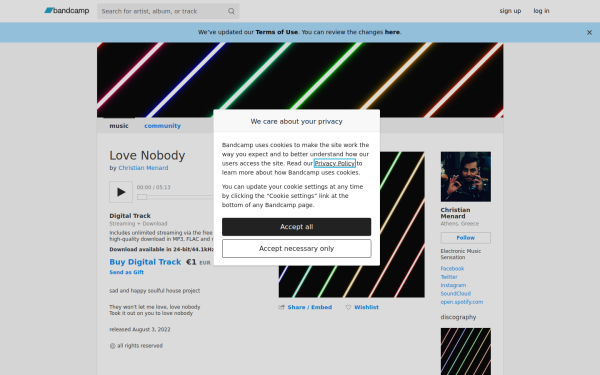Screen dimensions: 600x375
Task: Click the 'Digital Track' heading
Action: click(x=130, y=215)
